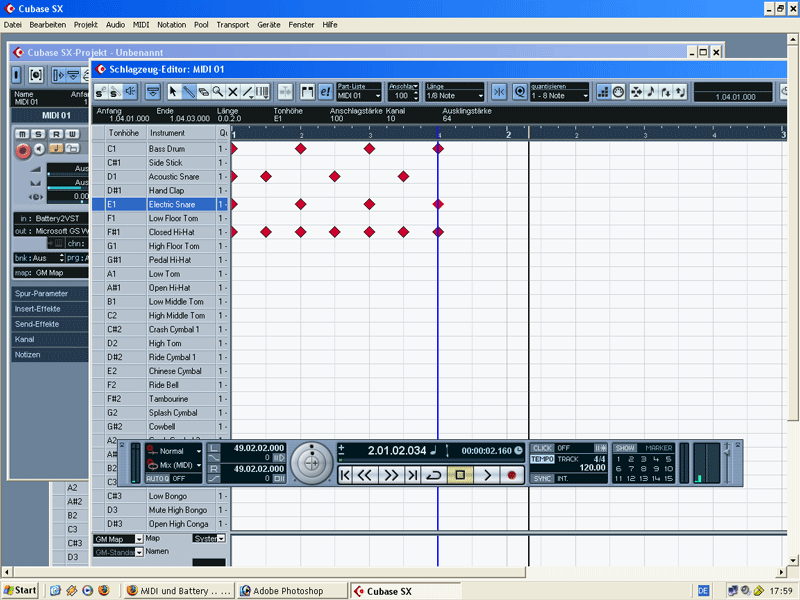
Task: Click transport go to end button
Action: pos(412,475)
